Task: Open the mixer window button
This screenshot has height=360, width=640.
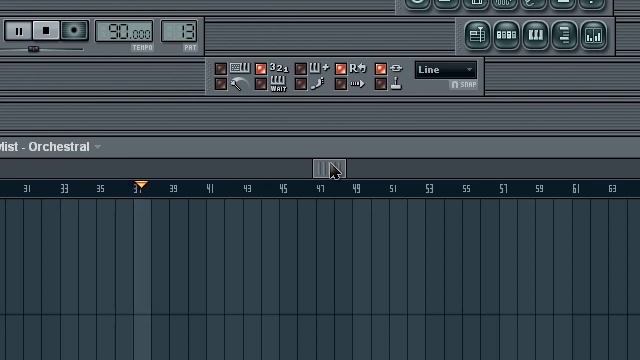Action: [x=593, y=36]
